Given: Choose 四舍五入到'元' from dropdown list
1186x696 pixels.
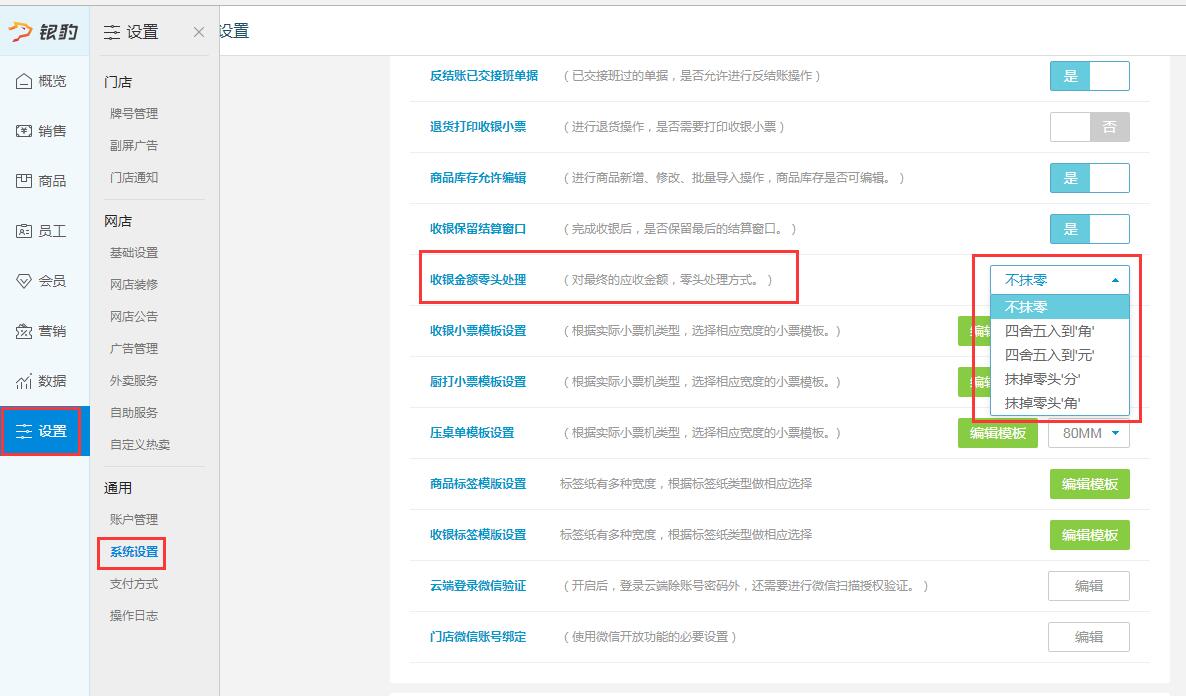Looking at the screenshot, I should tap(1049, 355).
